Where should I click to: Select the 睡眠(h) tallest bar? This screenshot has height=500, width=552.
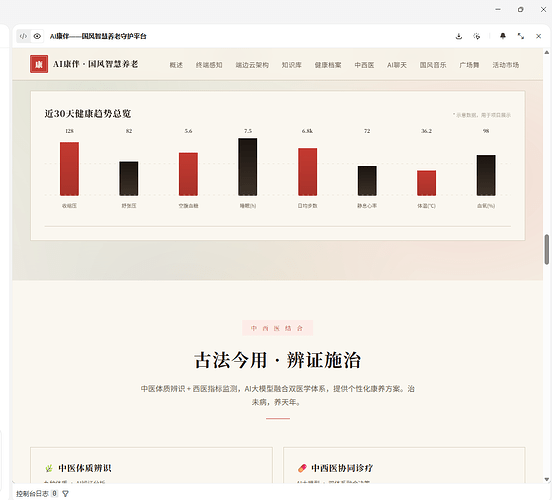[247, 167]
